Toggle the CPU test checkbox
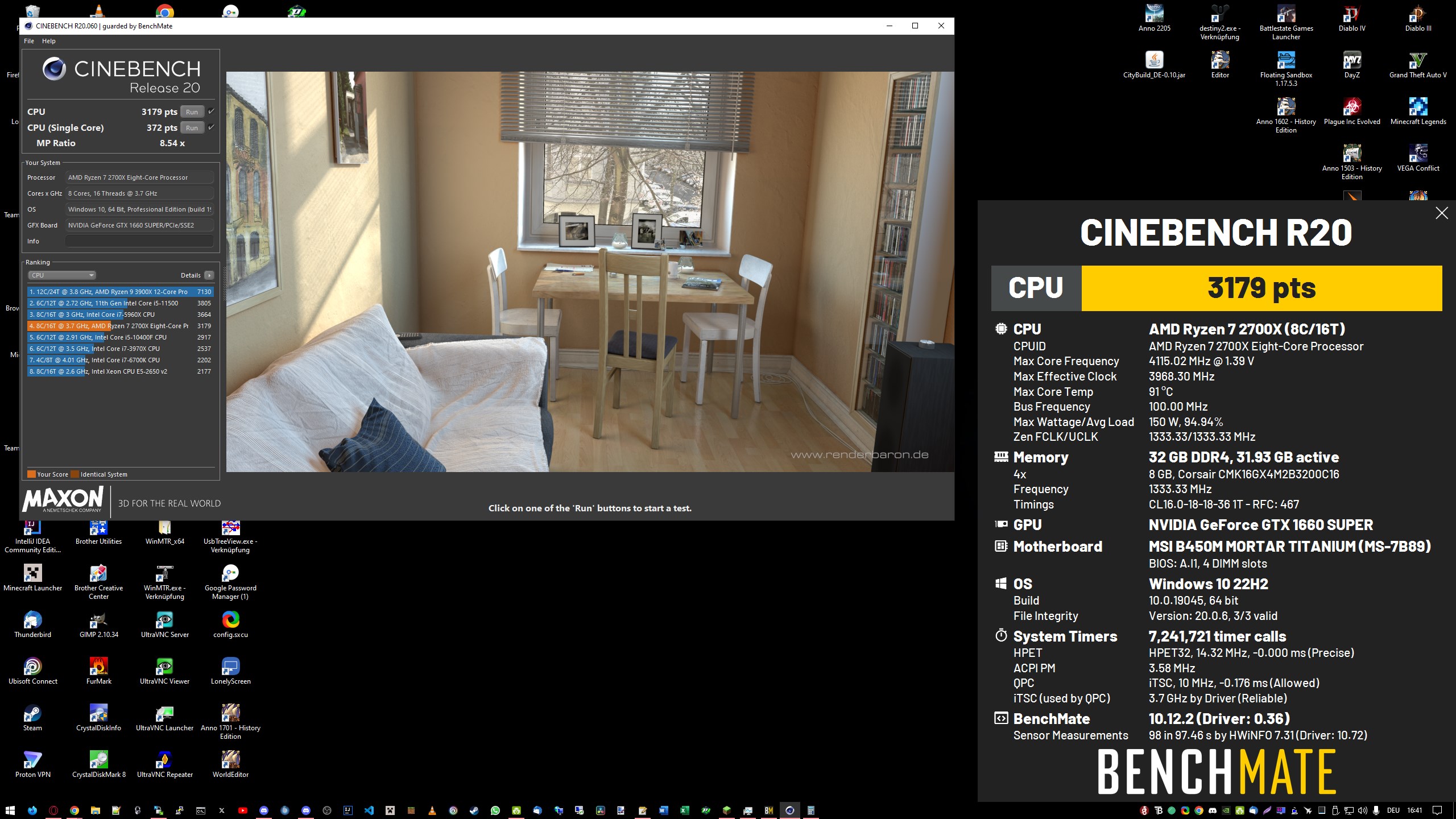Image resolution: width=1456 pixels, height=819 pixels. (211, 111)
